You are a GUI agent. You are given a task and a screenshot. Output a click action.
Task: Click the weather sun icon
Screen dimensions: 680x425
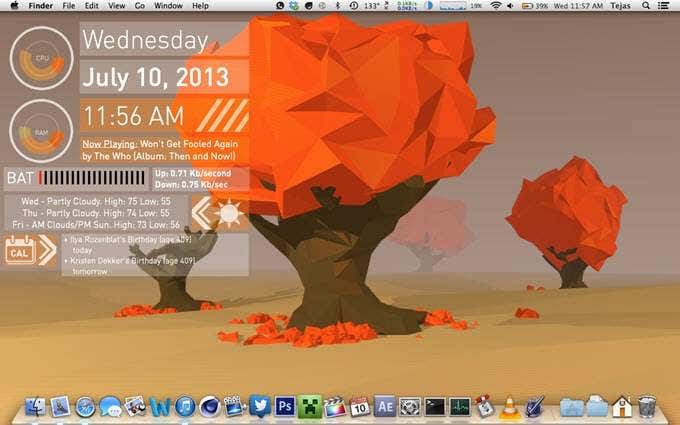coord(229,213)
